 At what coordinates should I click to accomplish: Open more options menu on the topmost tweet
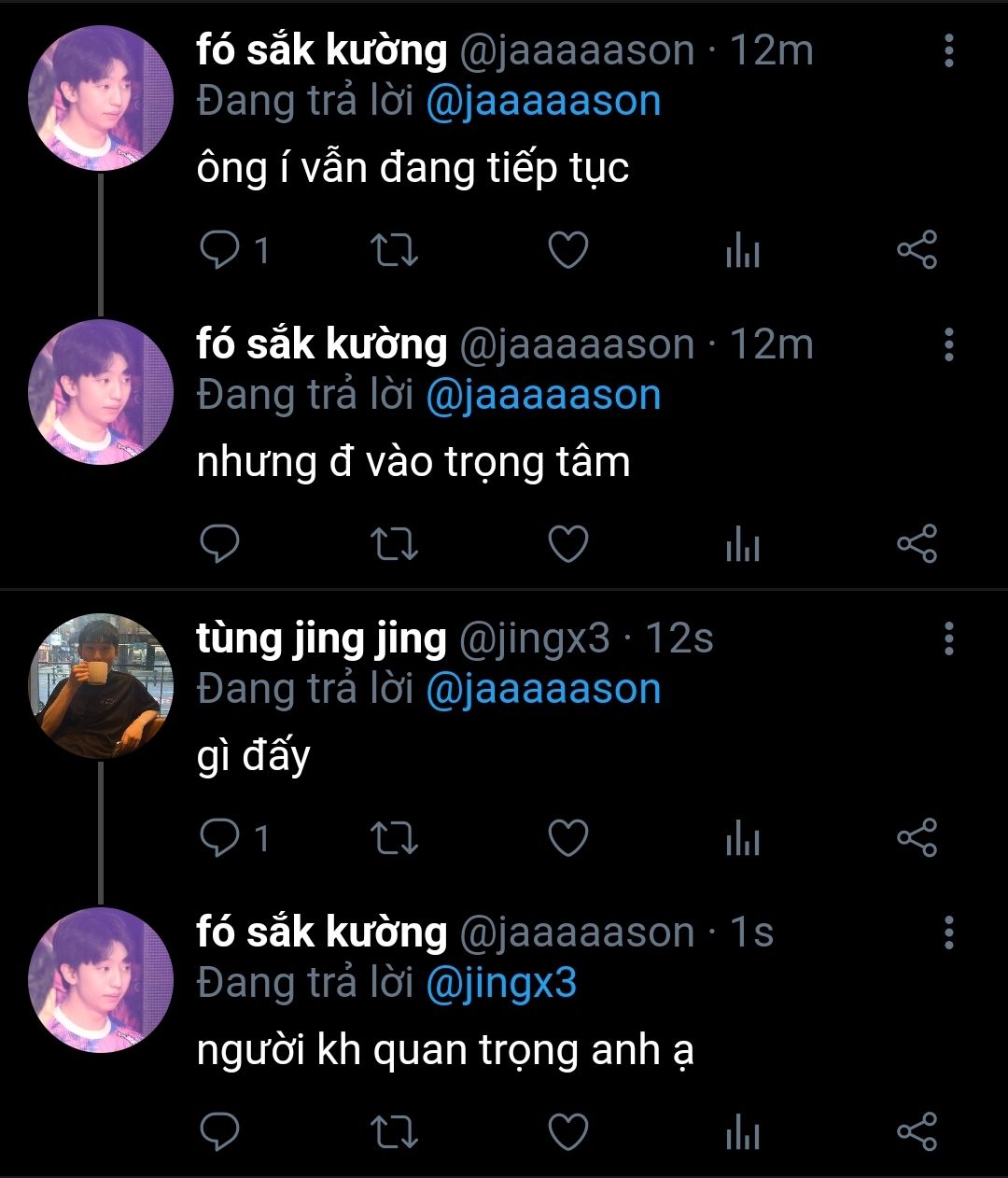[x=948, y=50]
